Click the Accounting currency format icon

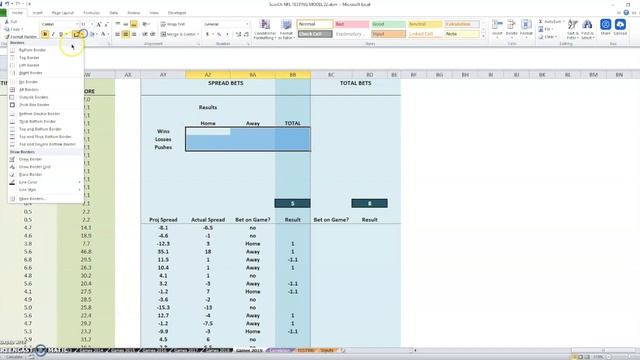point(208,34)
